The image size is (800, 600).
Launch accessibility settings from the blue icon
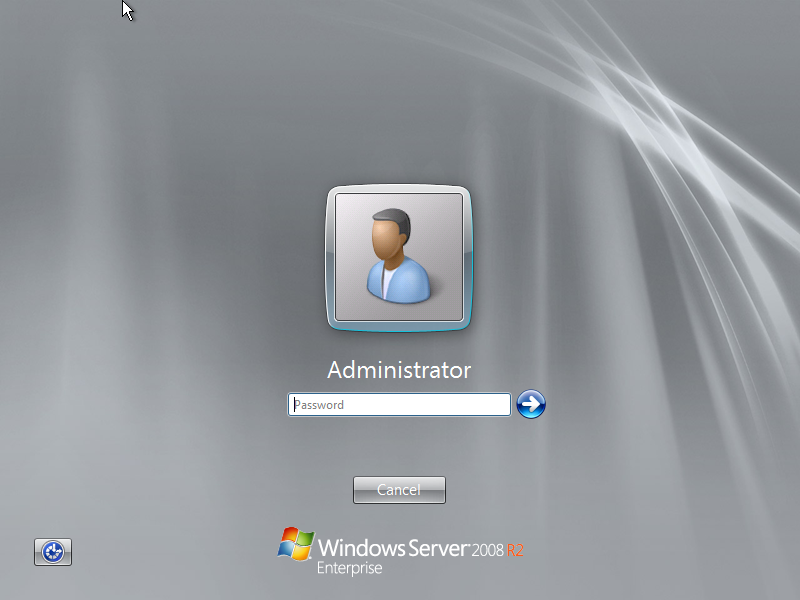[x=53, y=551]
